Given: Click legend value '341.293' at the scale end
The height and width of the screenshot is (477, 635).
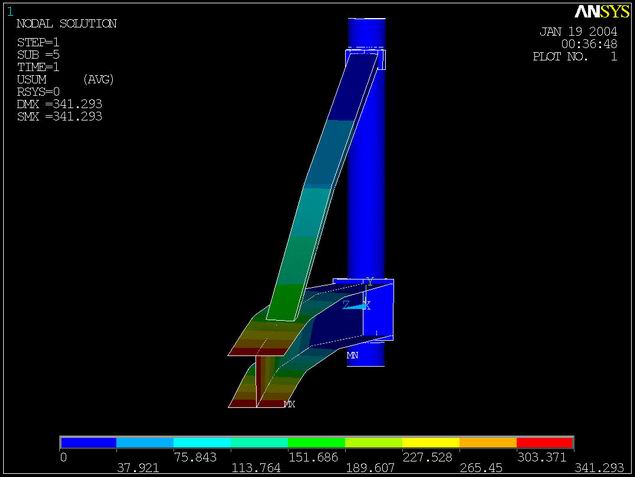Looking at the screenshot, I should [599, 468].
